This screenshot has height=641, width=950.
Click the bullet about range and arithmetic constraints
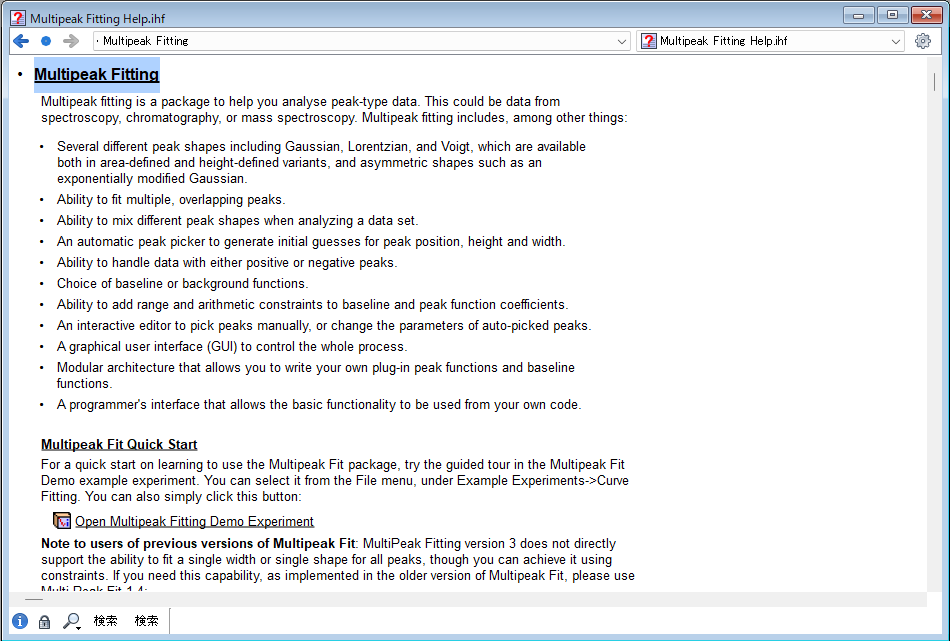(x=313, y=305)
